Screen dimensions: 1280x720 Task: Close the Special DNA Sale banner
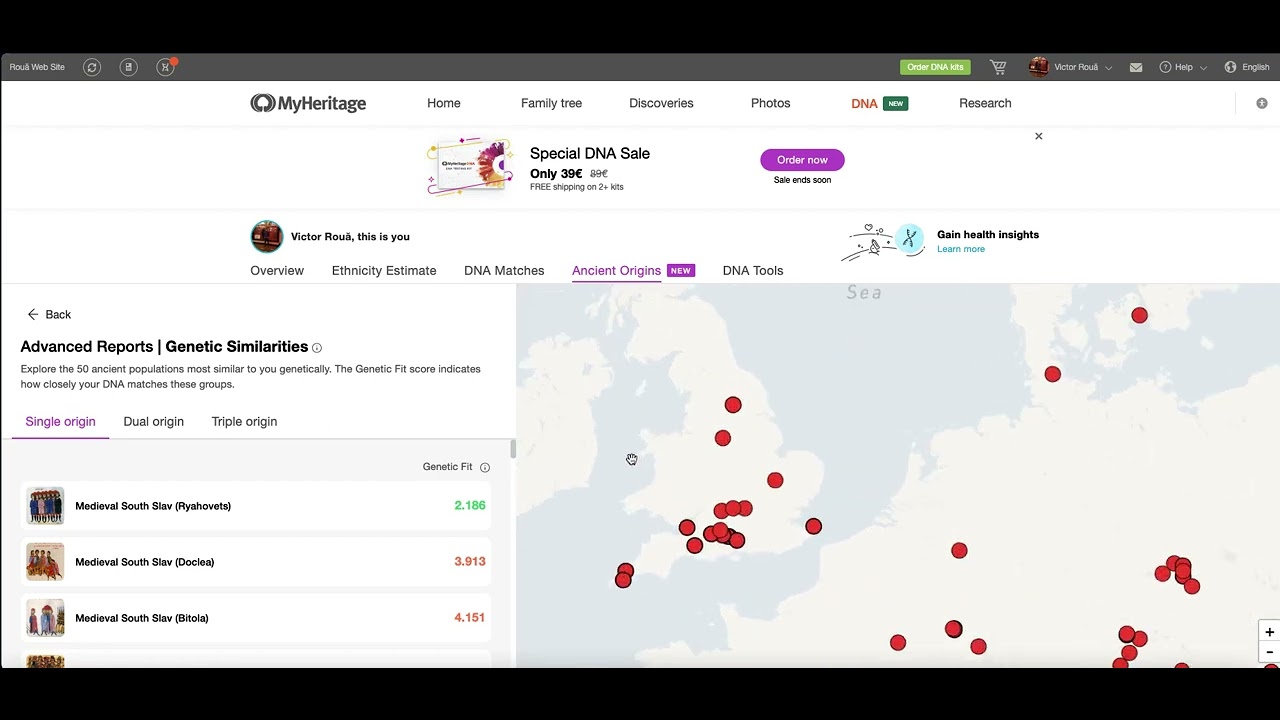tap(1038, 136)
